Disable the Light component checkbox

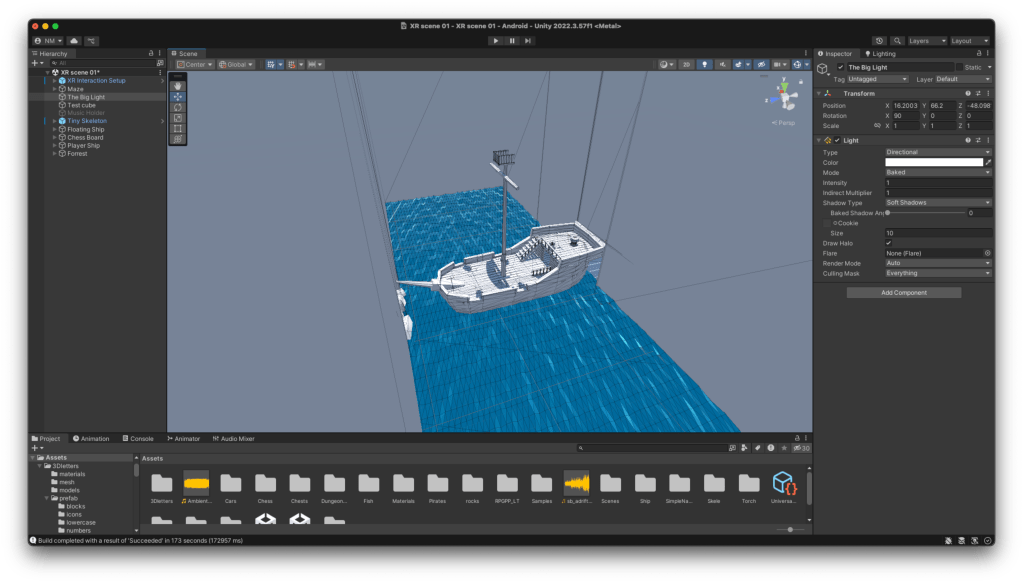click(x=838, y=140)
